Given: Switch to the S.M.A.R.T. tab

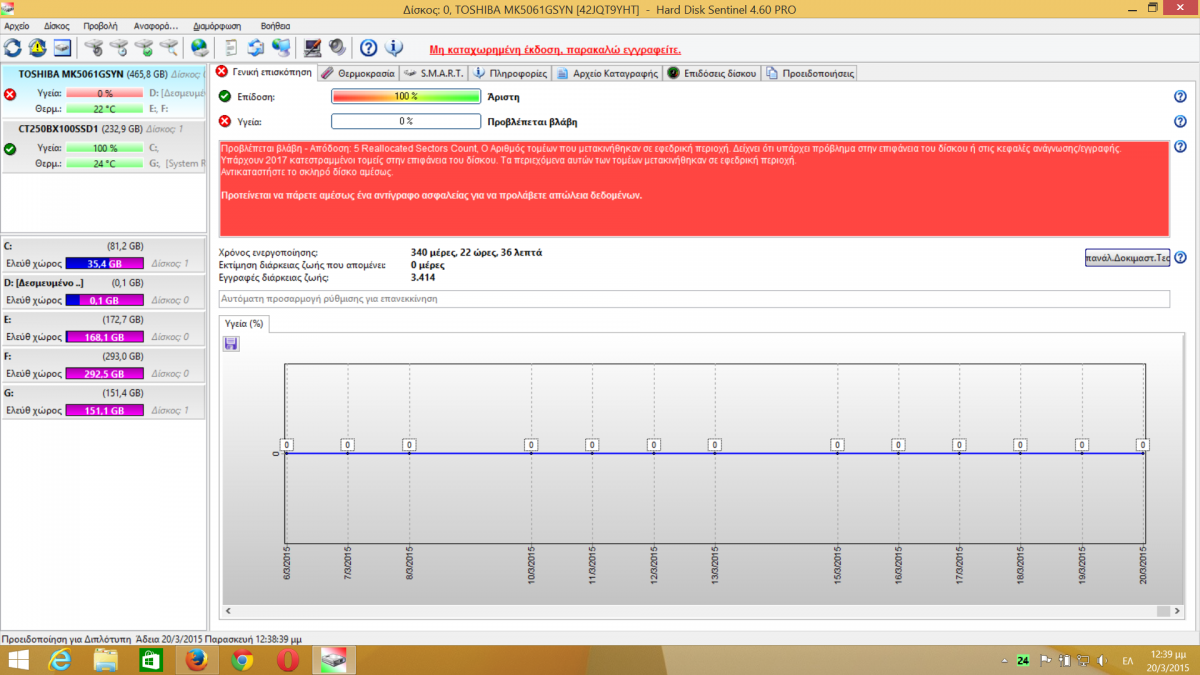Looking at the screenshot, I should click(434, 73).
